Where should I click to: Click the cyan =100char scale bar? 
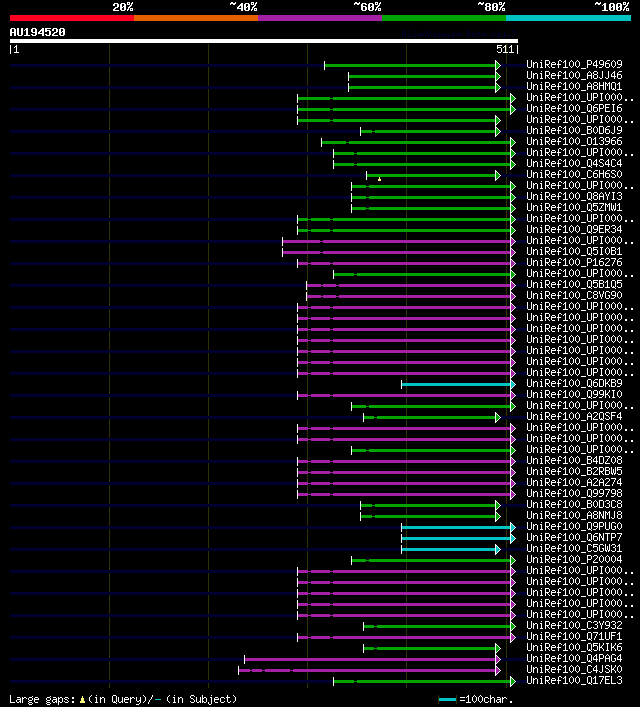click(448, 699)
